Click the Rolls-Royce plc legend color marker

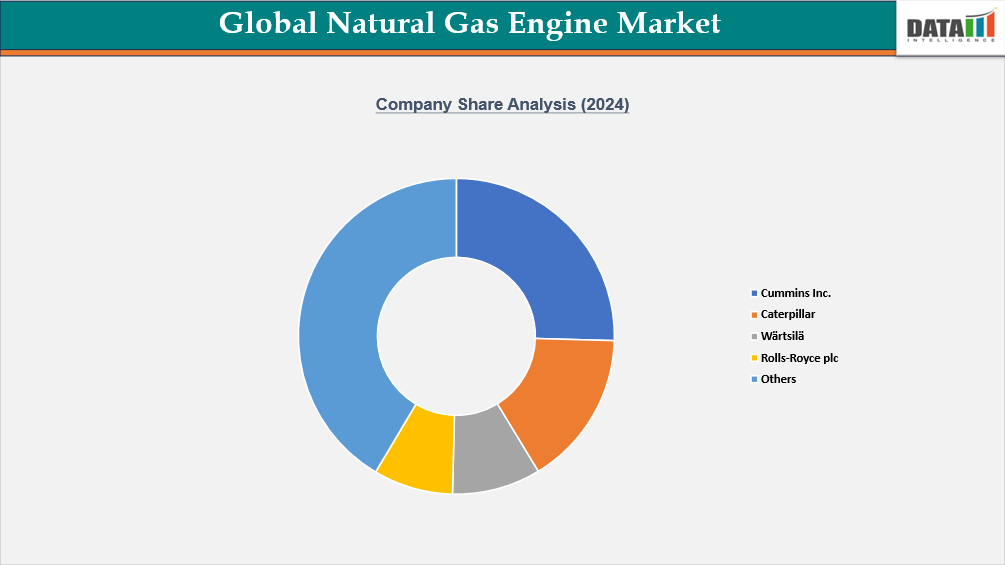pos(754,358)
